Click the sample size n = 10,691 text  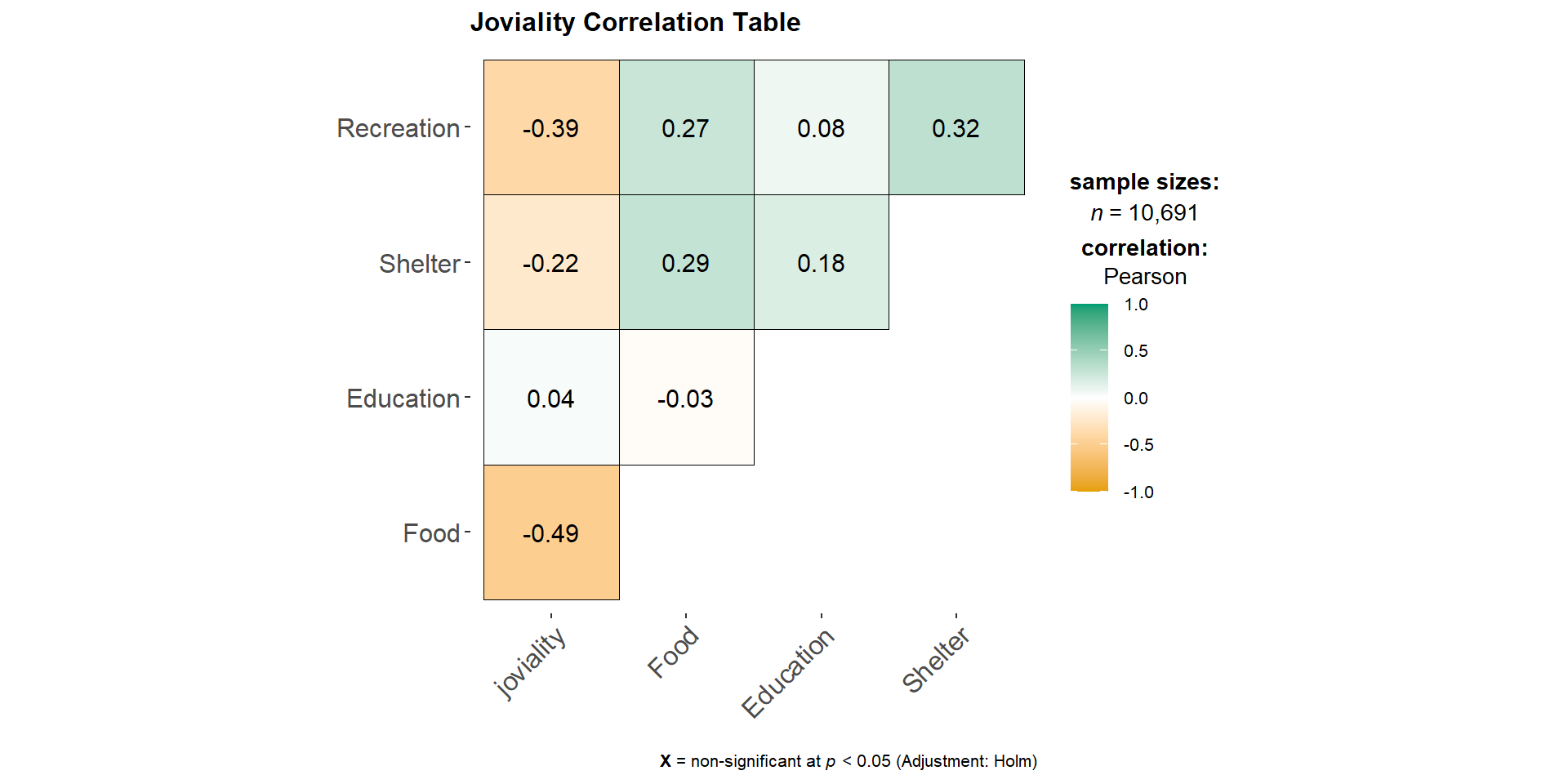coord(1144,213)
